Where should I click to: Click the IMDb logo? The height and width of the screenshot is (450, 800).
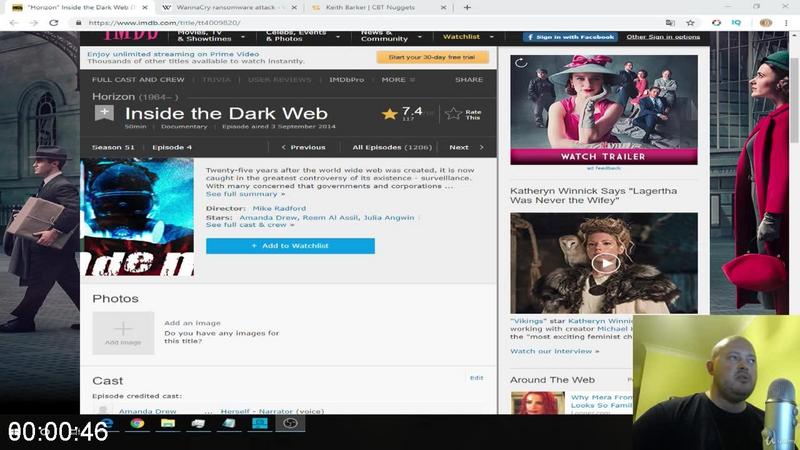[131, 36]
